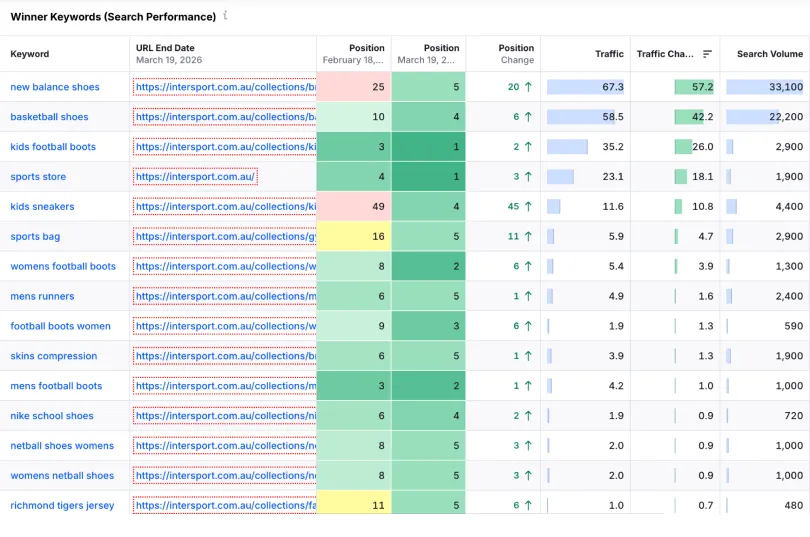The height and width of the screenshot is (537, 810).
Task: Click the search volume value 590
Action: pos(793,326)
